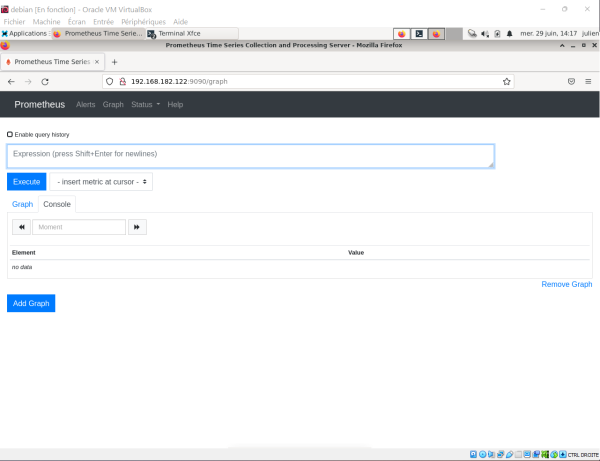
Task: Focus the Expression query text box
Action: pyautogui.click(x=251, y=156)
